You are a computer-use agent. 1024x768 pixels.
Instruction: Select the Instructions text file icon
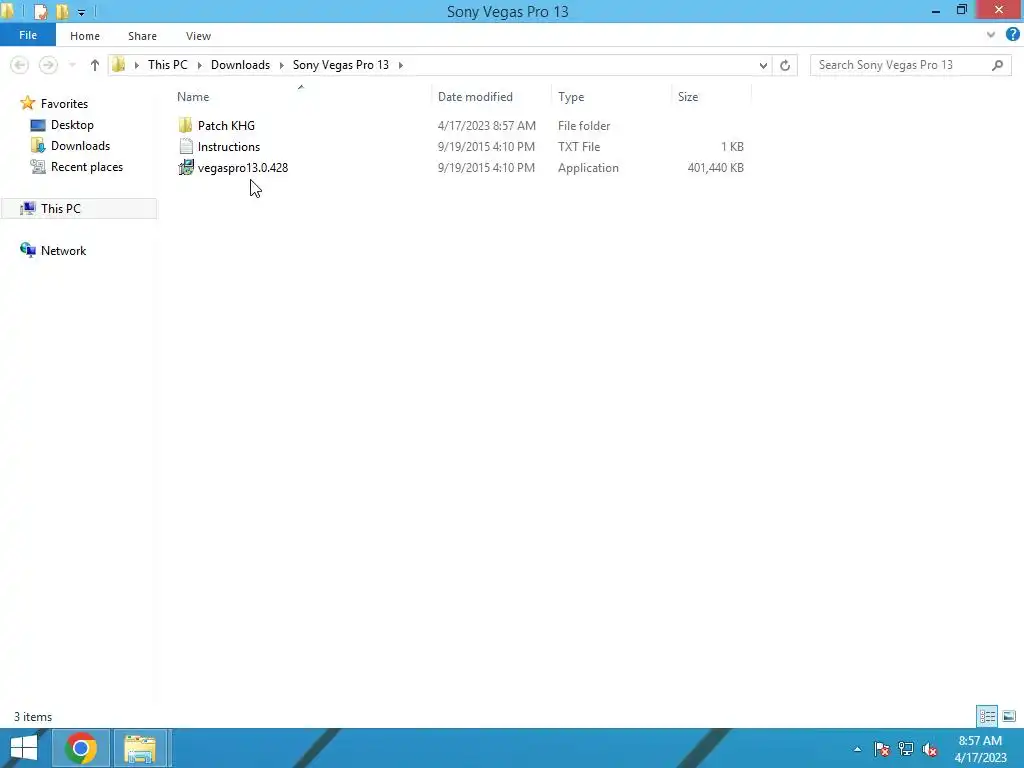click(x=186, y=146)
